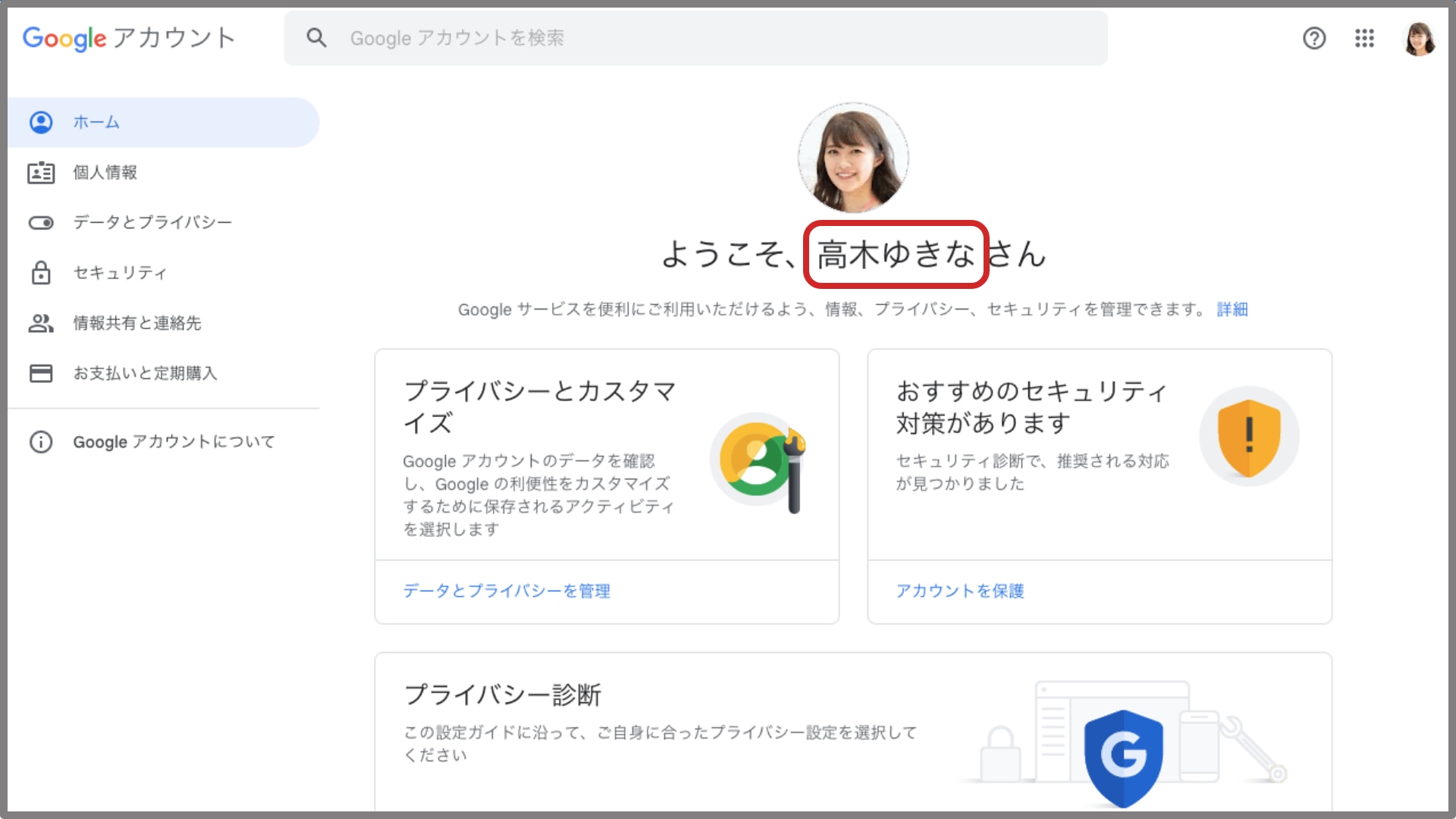Image resolution: width=1456 pixels, height=819 pixels.
Task: Open the account avatar in top-right corner
Action: [1419, 39]
